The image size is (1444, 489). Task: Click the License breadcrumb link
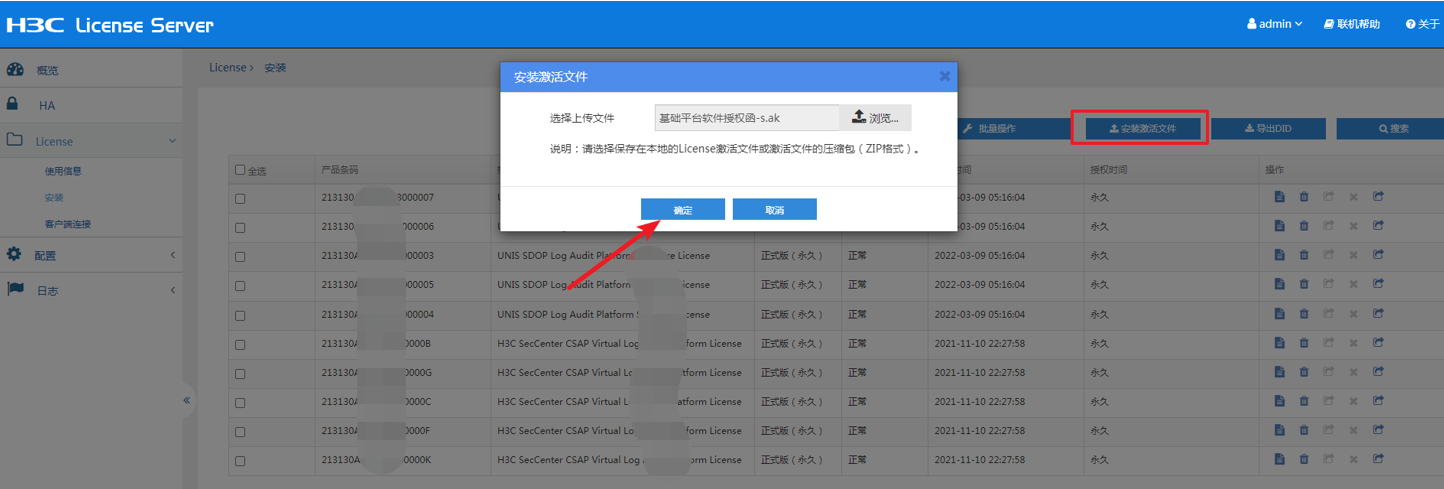point(227,68)
